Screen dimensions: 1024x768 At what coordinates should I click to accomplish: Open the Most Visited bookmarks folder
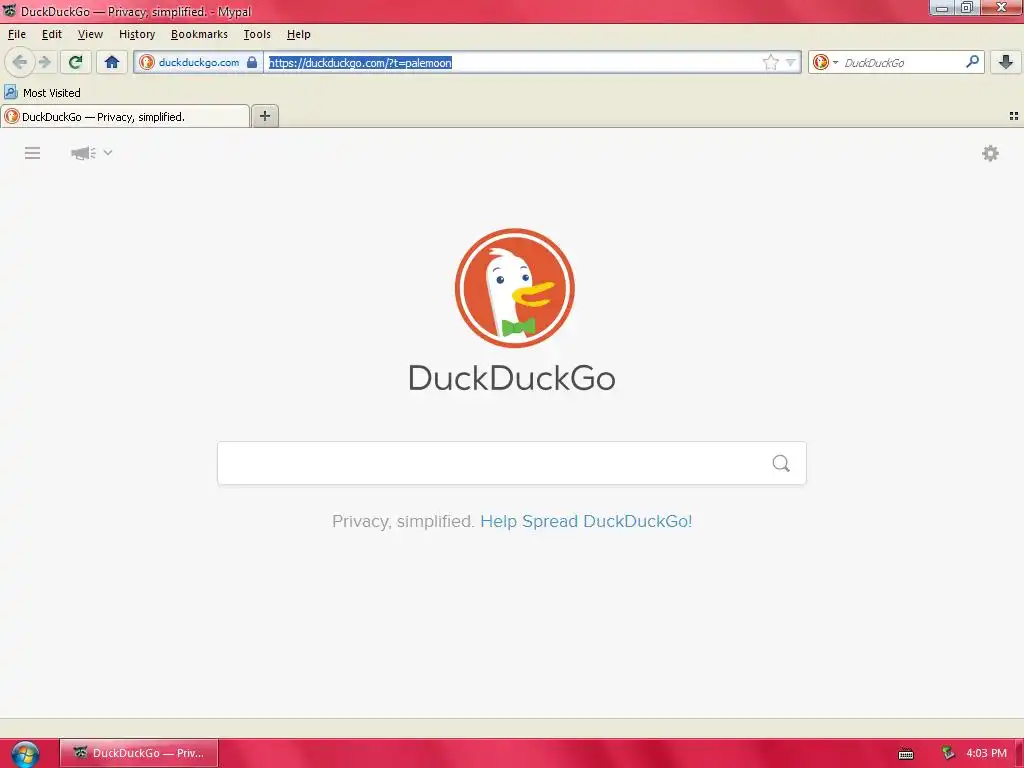tap(42, 93)
